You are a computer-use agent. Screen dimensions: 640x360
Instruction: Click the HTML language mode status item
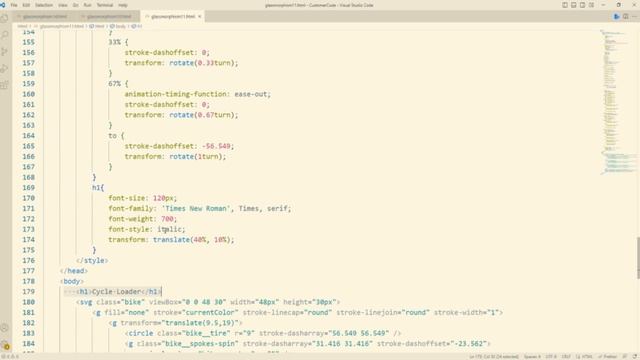coord(584,357)
